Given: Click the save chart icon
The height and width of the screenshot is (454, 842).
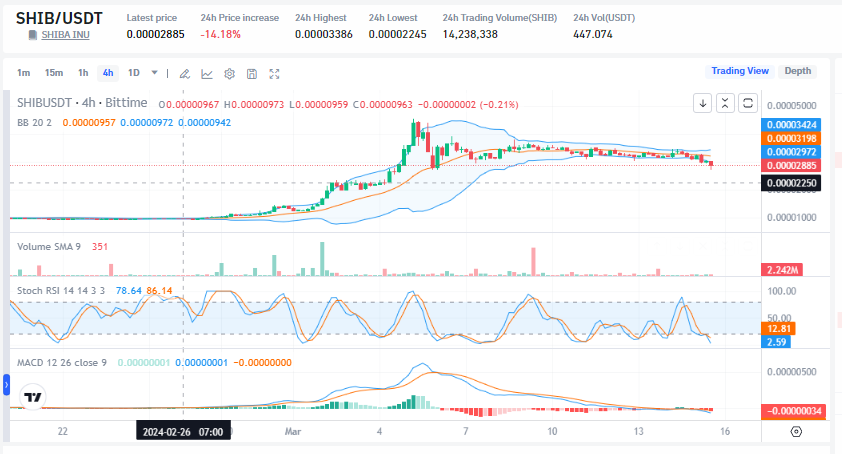Looking at the screenshot, I should point(252,74).
